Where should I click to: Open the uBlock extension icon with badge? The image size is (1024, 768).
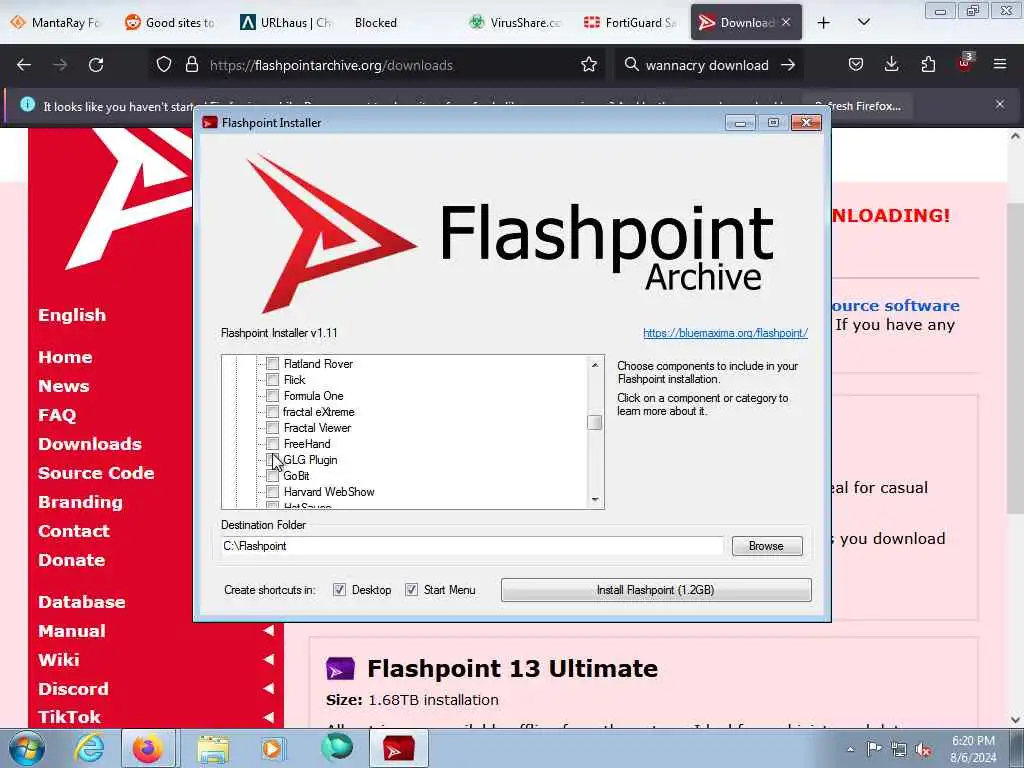click(x=965, y=63)
